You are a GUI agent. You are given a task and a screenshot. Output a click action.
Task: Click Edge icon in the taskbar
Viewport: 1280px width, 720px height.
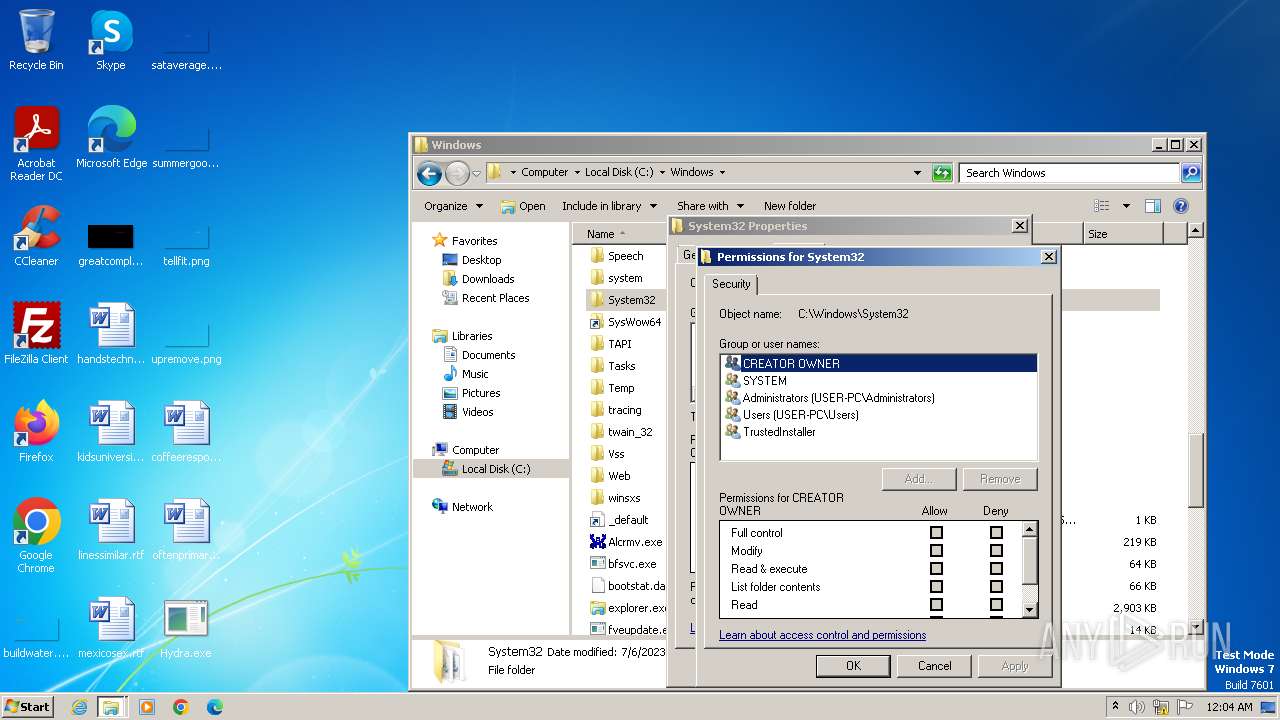point(214,707)
